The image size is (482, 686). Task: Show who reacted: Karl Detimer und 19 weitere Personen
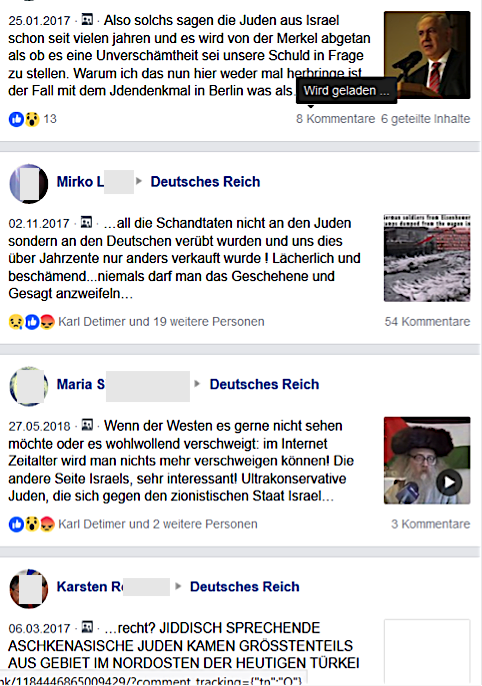[x=161, y=322]
